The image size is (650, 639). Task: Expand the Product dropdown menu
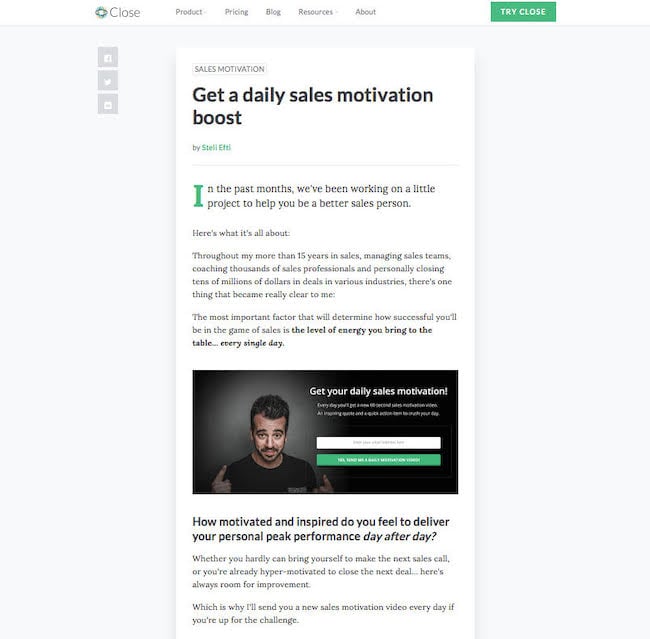pyautogui.click(x=191, y=12)
